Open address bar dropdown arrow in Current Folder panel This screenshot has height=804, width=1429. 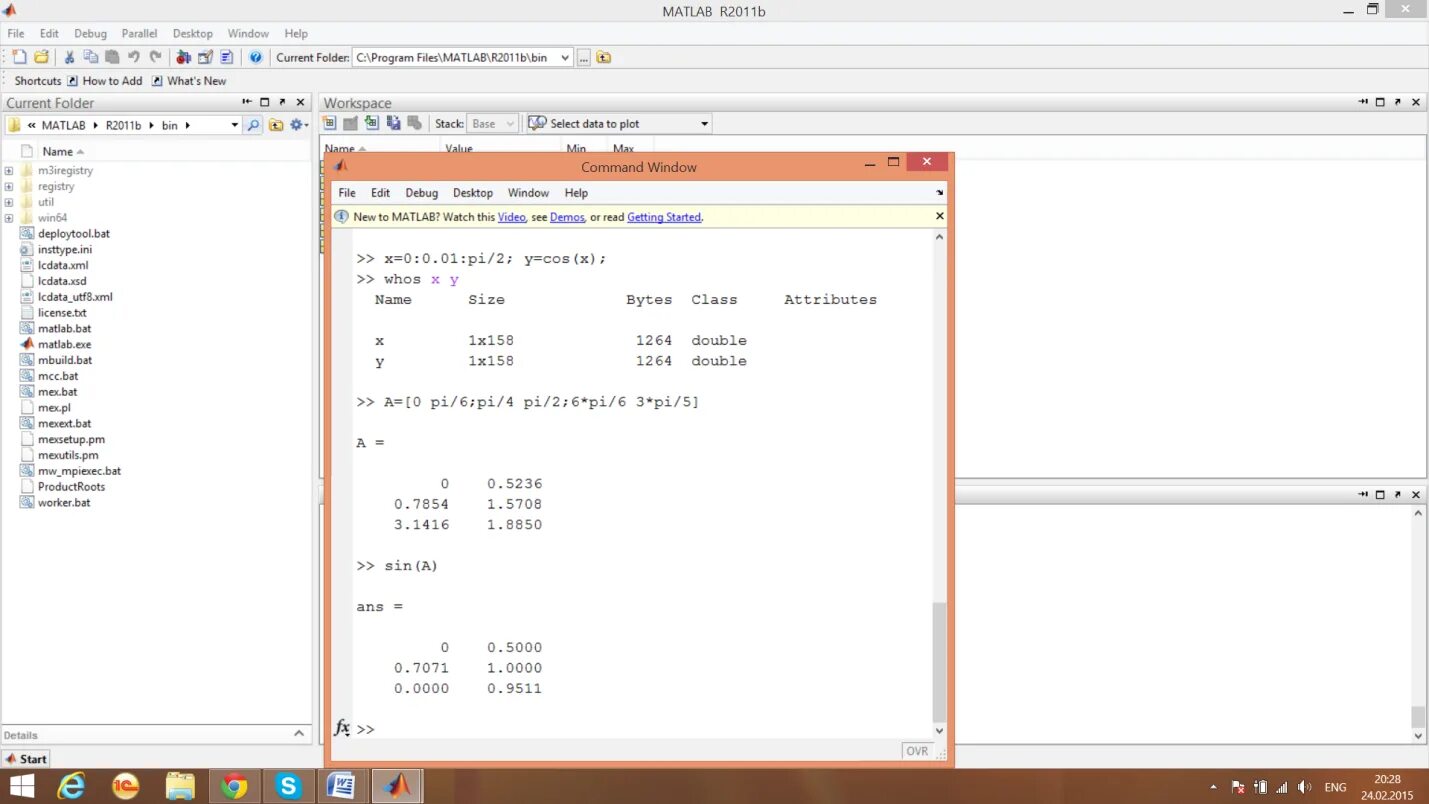(235, 125)
